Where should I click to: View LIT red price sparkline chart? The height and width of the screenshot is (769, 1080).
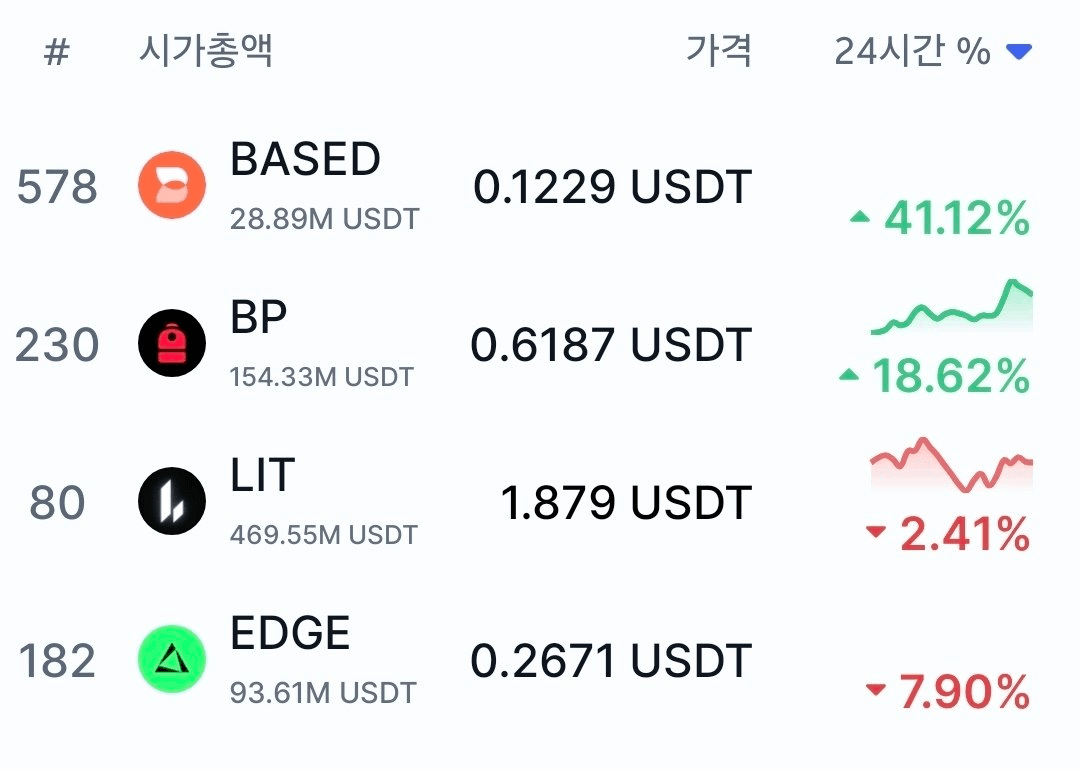952,464
